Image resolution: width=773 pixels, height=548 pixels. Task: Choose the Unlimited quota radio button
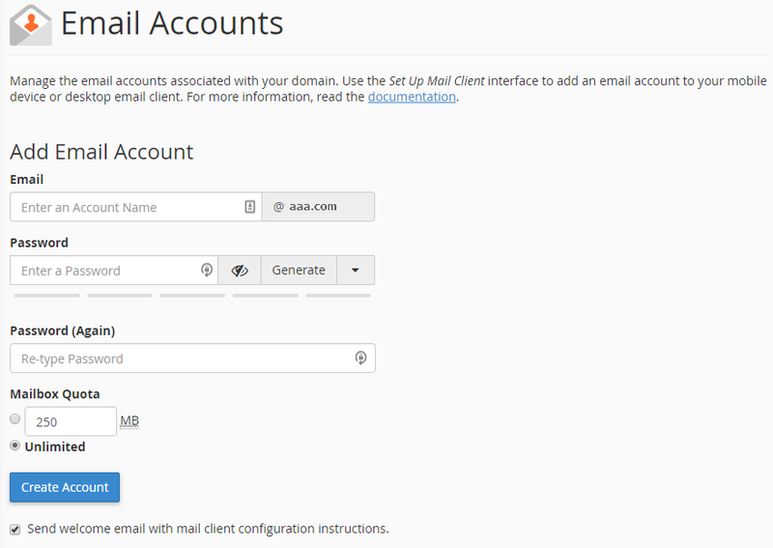click(15, 446)
